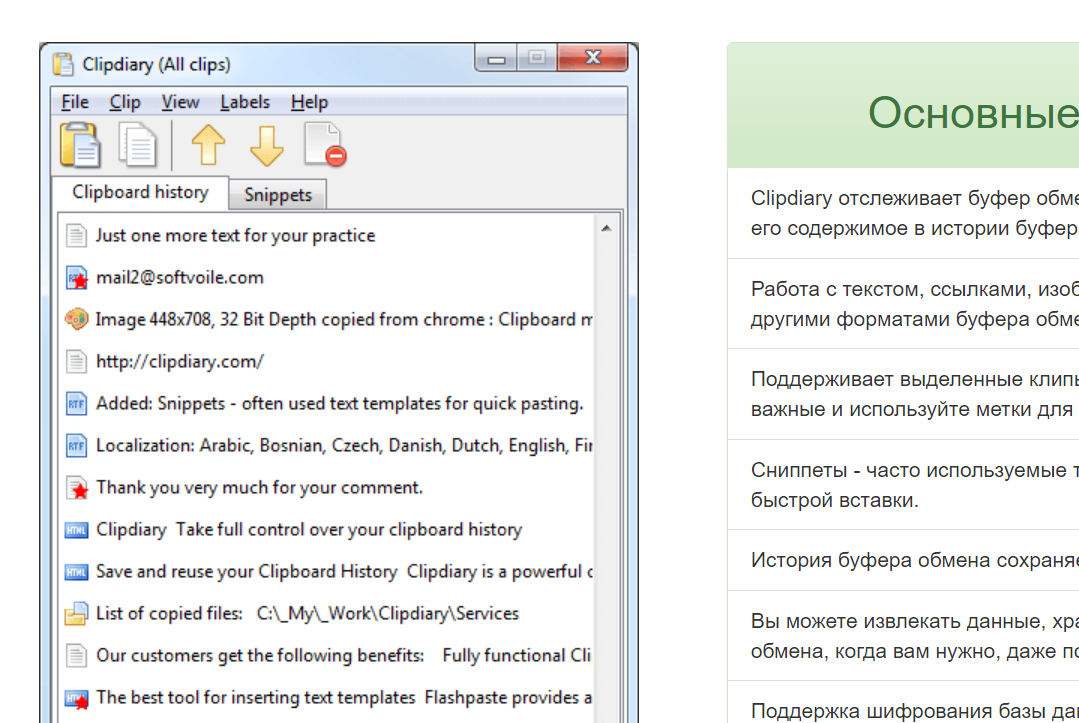
Task: Minimize the Clipdiary window
Action: click(x=496, y=58)
